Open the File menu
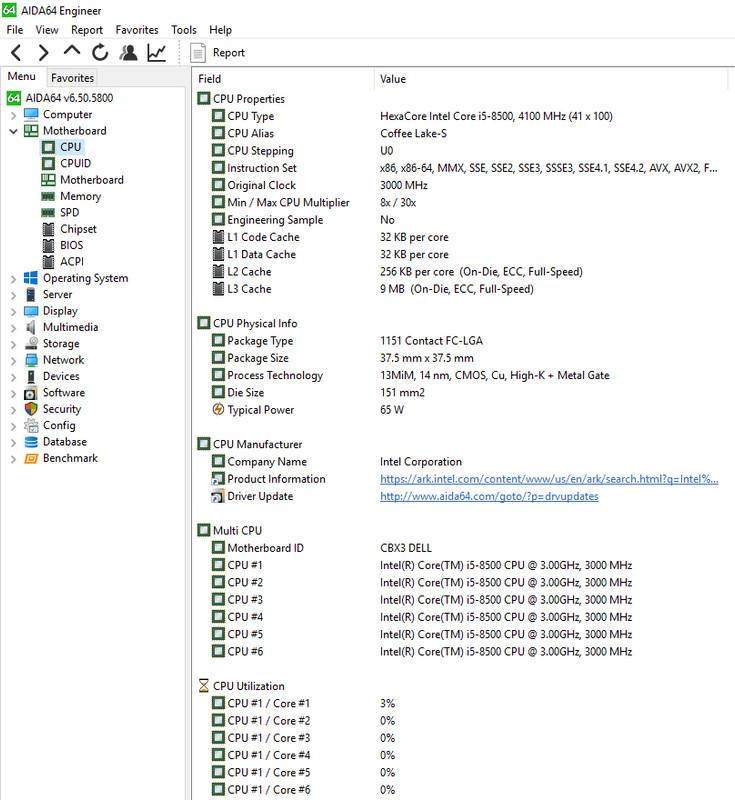This screenshot has height=800, width=735. pos(14,30)
